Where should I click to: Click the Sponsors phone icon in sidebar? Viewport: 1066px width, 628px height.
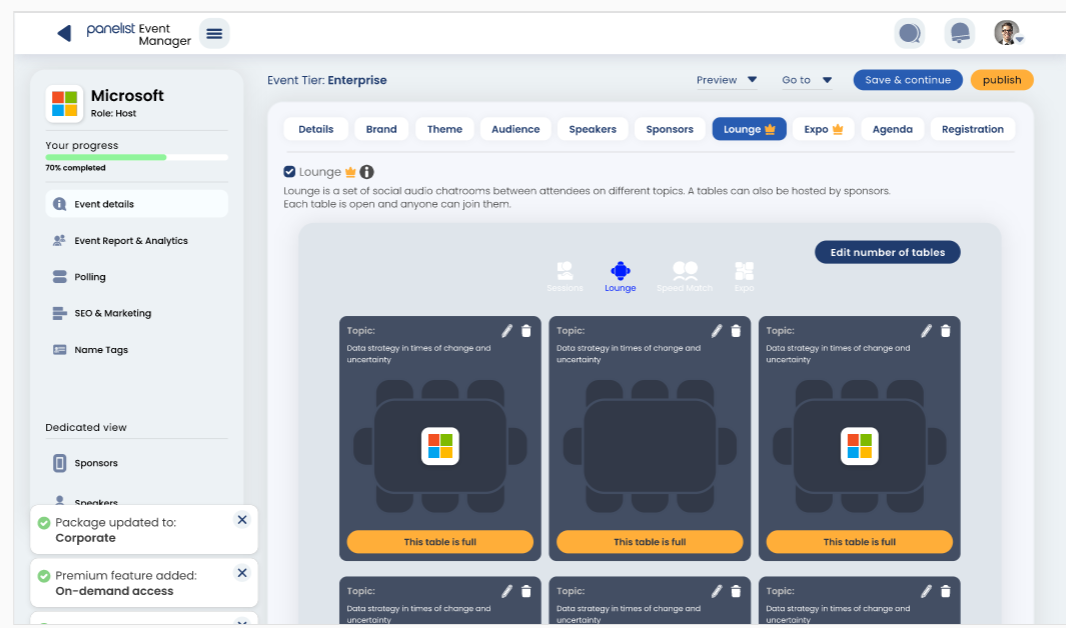point(60,463)
